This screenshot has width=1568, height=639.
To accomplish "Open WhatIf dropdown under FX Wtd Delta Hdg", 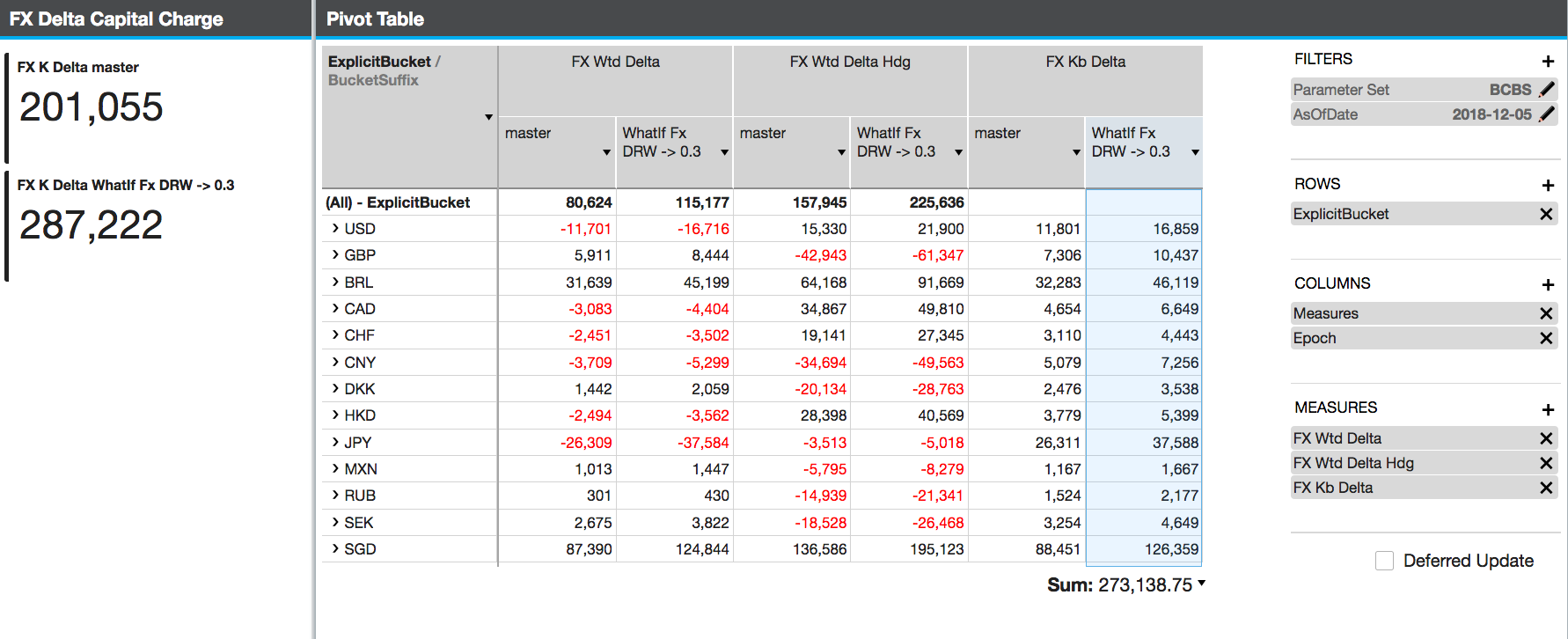I will (x=958, y=152).
